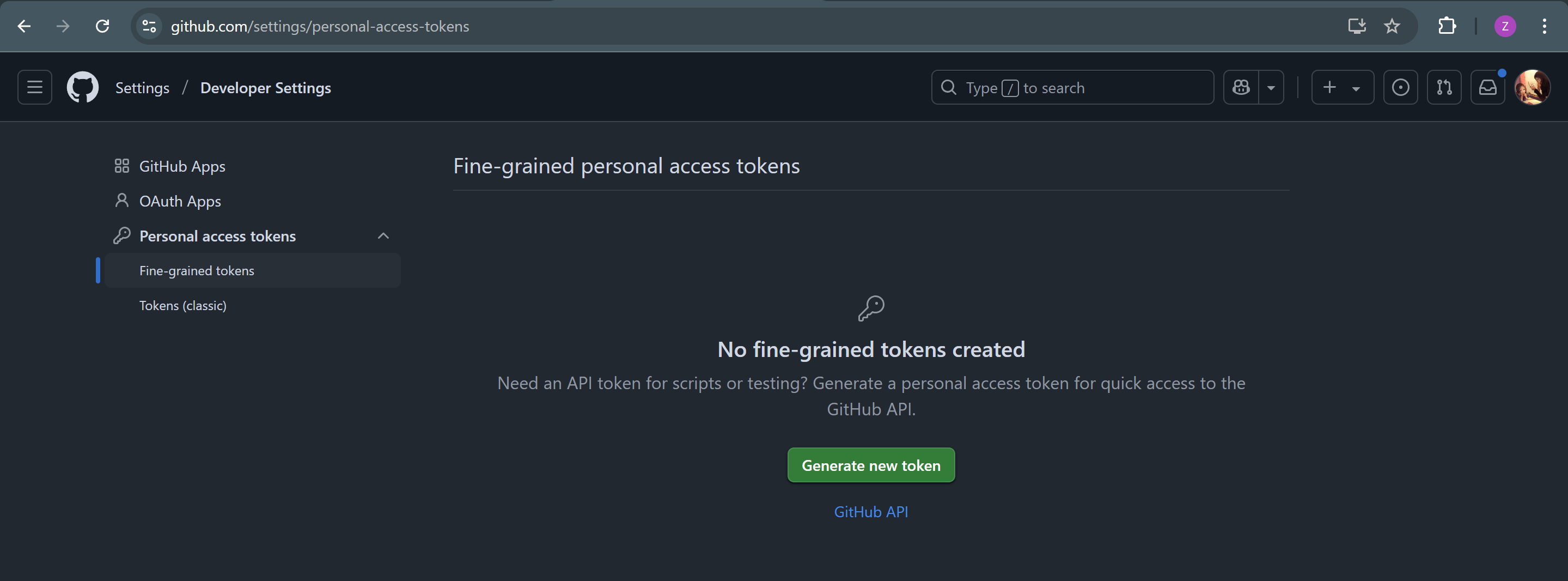Expand the Copilot dropdown arrow
This screenshot has height=581, width=1568.
tap(1271, 88)
